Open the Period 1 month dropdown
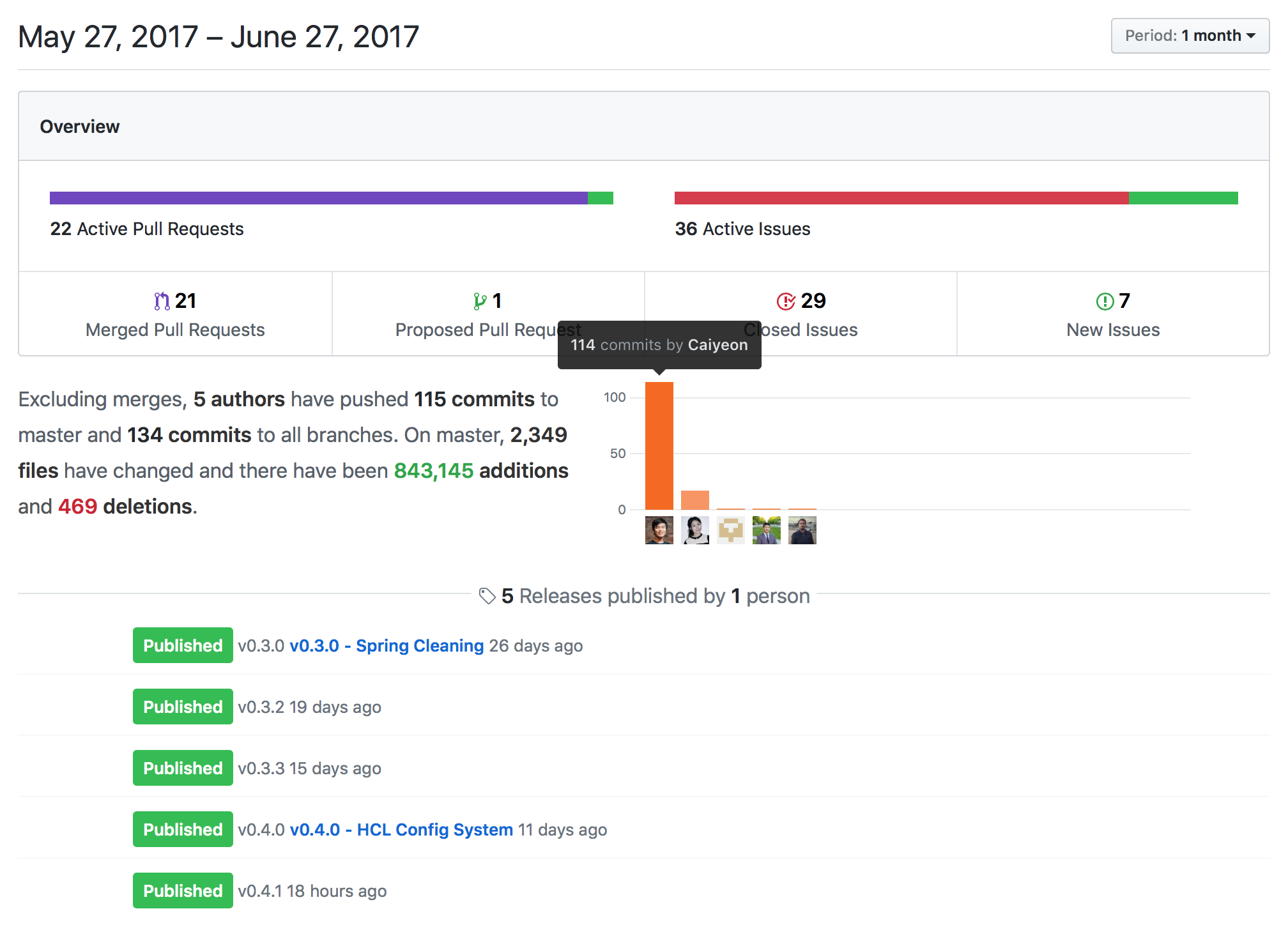 click(x=1189, y=36)
